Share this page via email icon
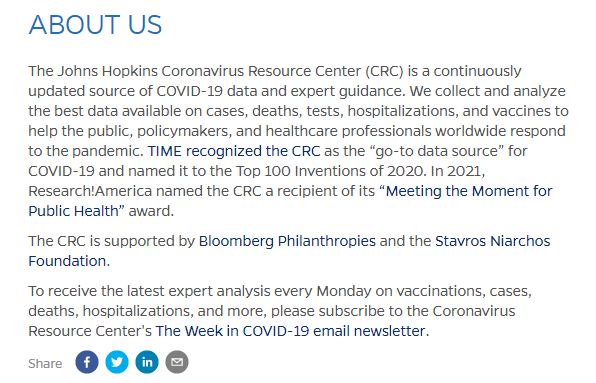This screenshot has height=383, width=596. (x=177, y=362)
